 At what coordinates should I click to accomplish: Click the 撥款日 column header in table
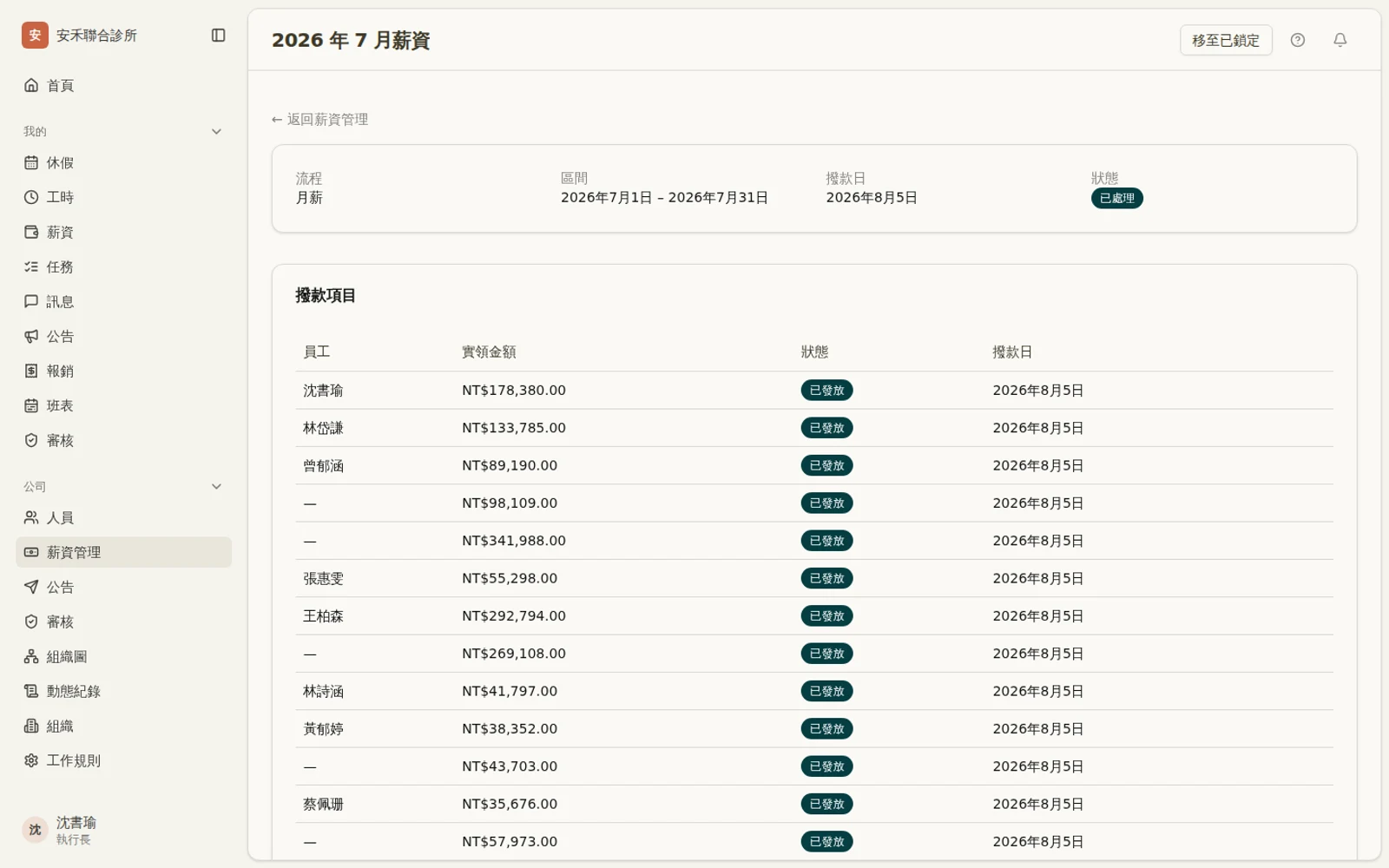tap(1012, 352)
